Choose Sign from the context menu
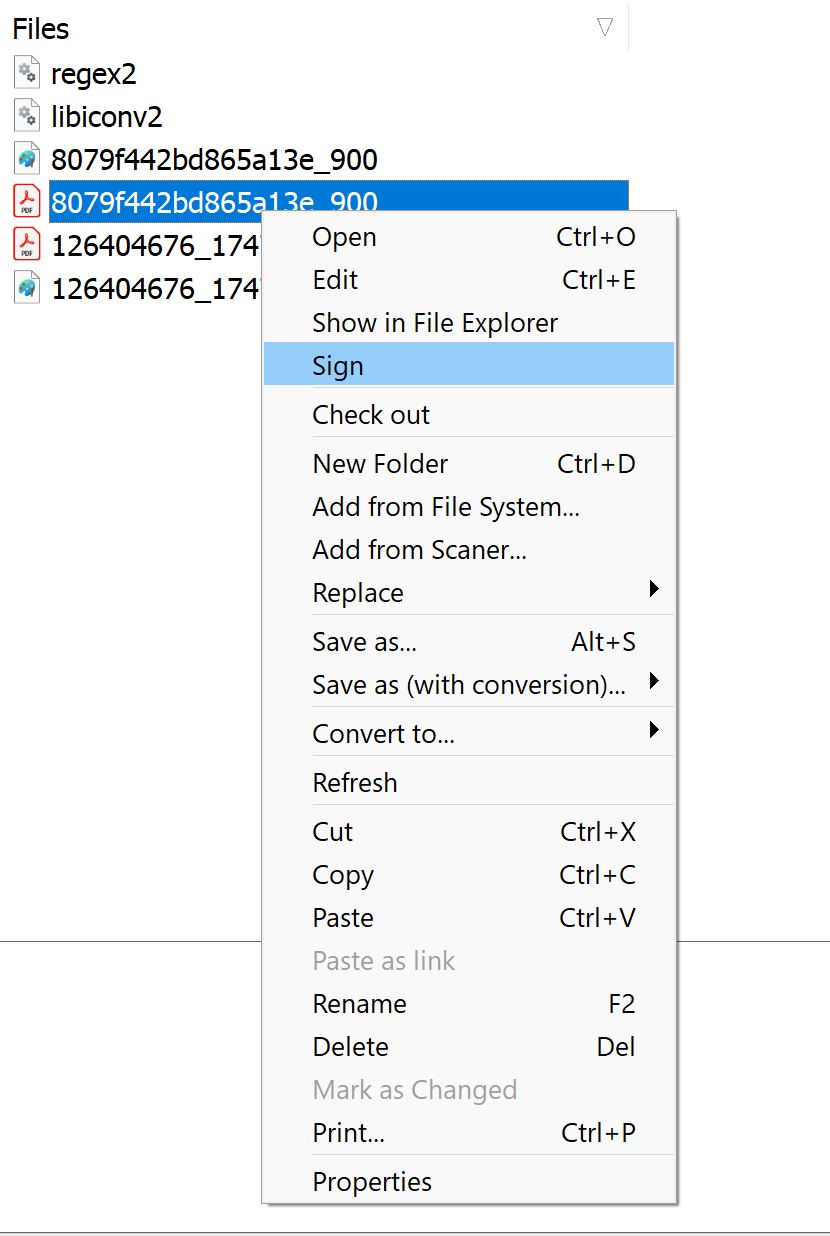Image resolution: width=830 pixels, height=1236 pixels. [338, 366]
